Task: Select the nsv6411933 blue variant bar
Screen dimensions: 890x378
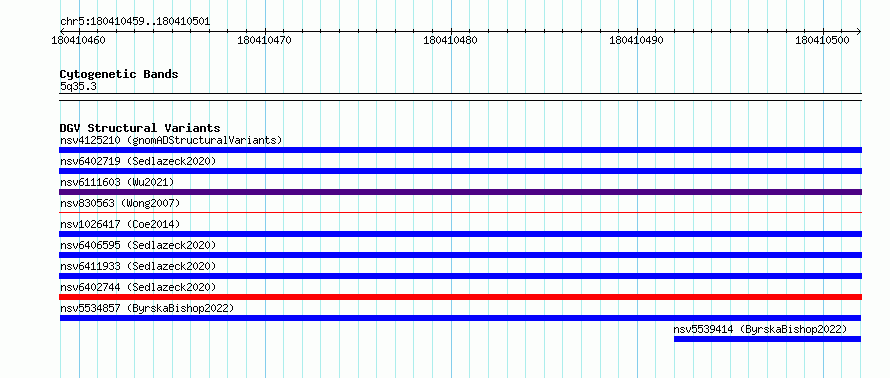Action: [460, 276]
